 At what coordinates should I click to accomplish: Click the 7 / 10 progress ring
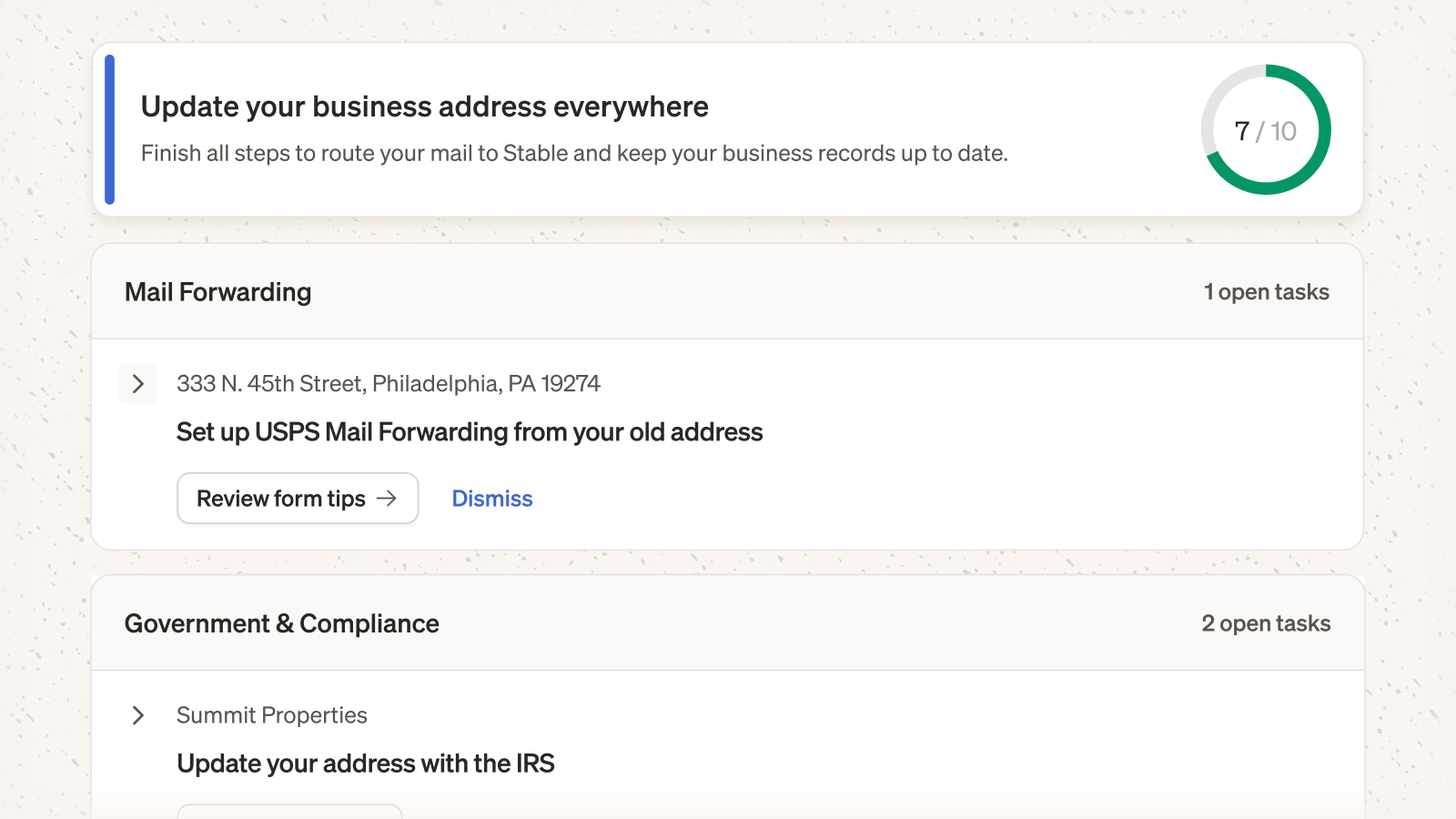point(1266,129)
